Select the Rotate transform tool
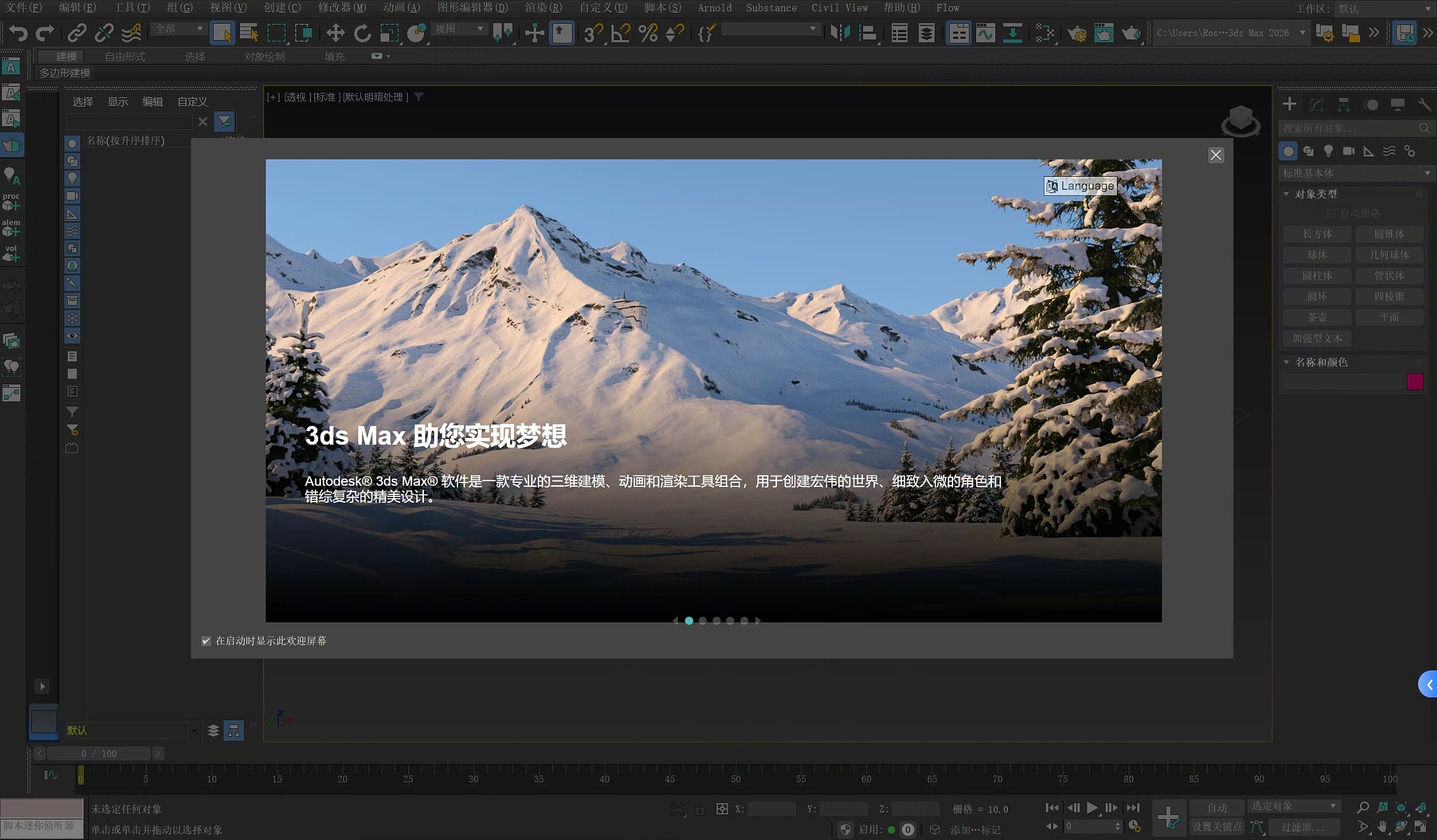Viewport: 1437px width, 840px height. tap(362, 33)
